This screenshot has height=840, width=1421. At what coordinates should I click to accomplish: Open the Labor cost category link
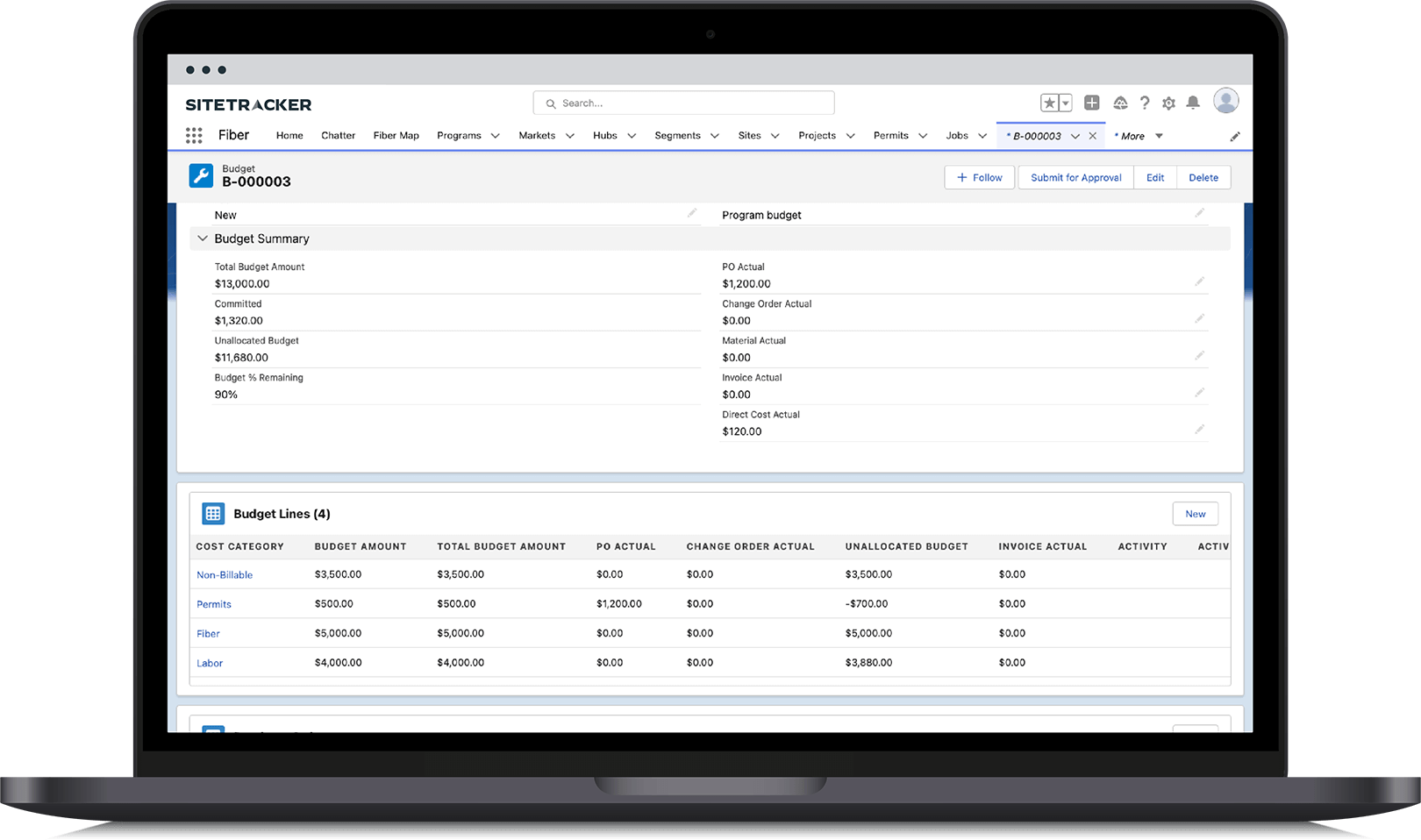(210, 663)
